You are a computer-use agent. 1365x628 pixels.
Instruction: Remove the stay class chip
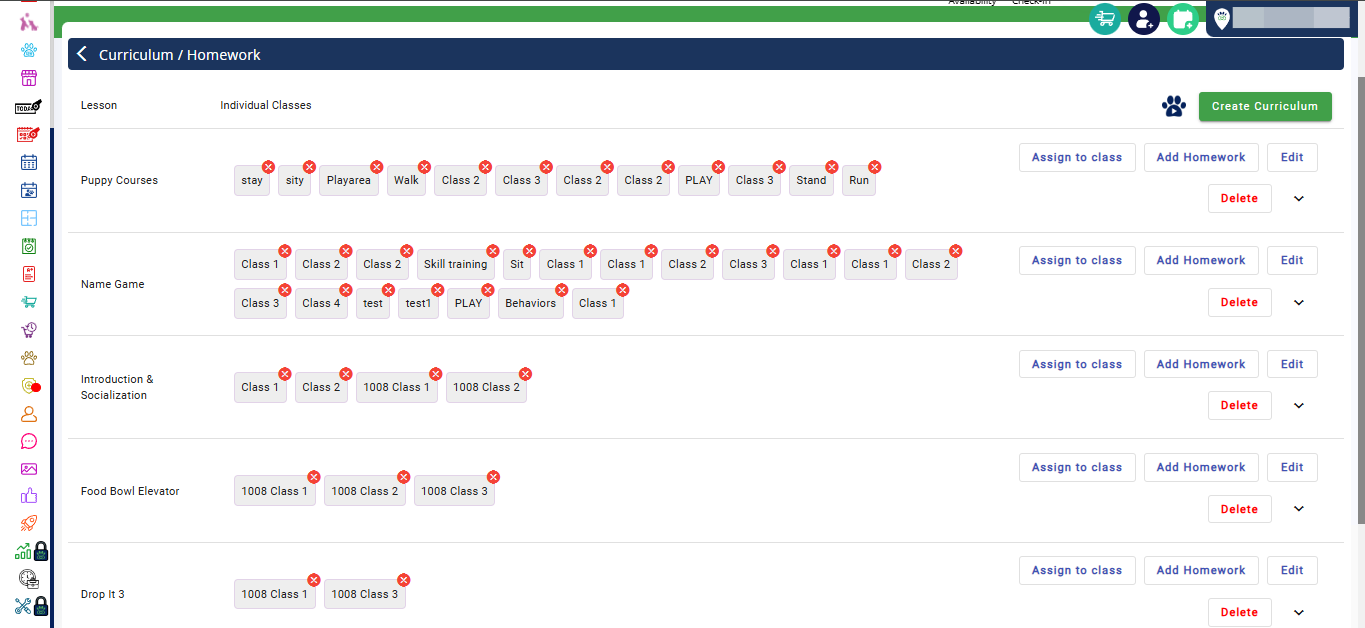click(x=268, y=167)
